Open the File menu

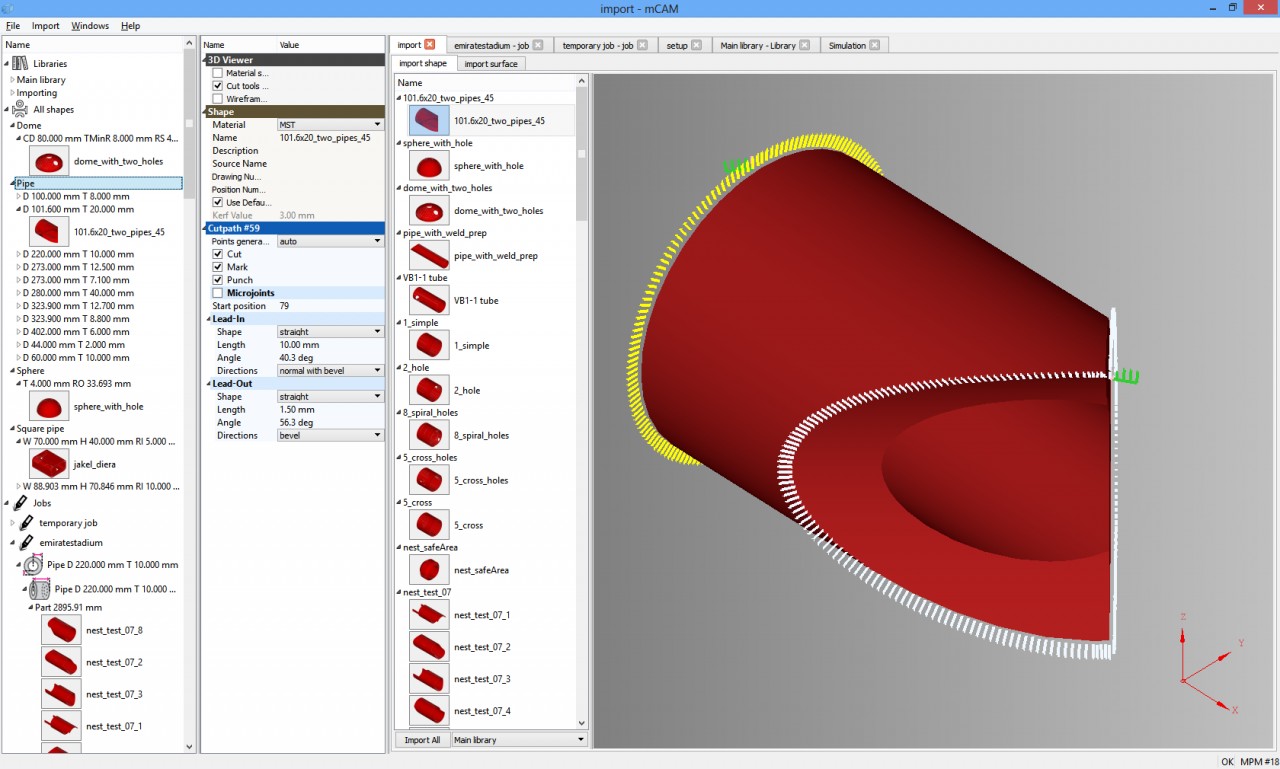click(13, 26)
